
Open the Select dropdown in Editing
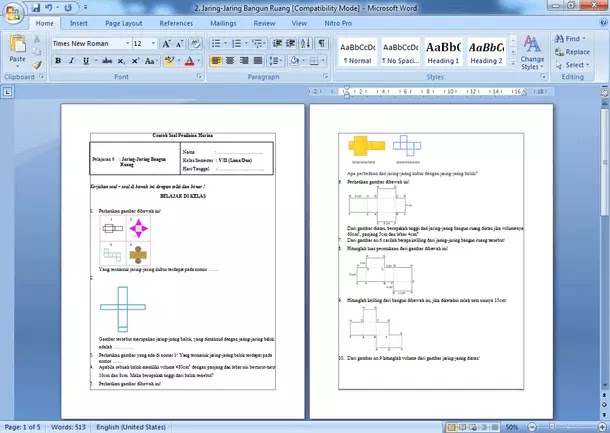pos(572,65)
